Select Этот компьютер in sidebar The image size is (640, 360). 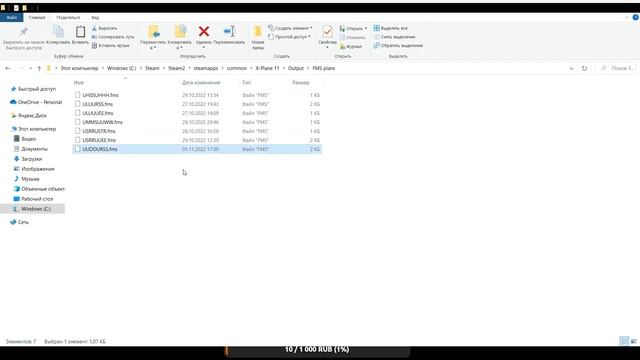pyautogui.click(x=33, y=129)
